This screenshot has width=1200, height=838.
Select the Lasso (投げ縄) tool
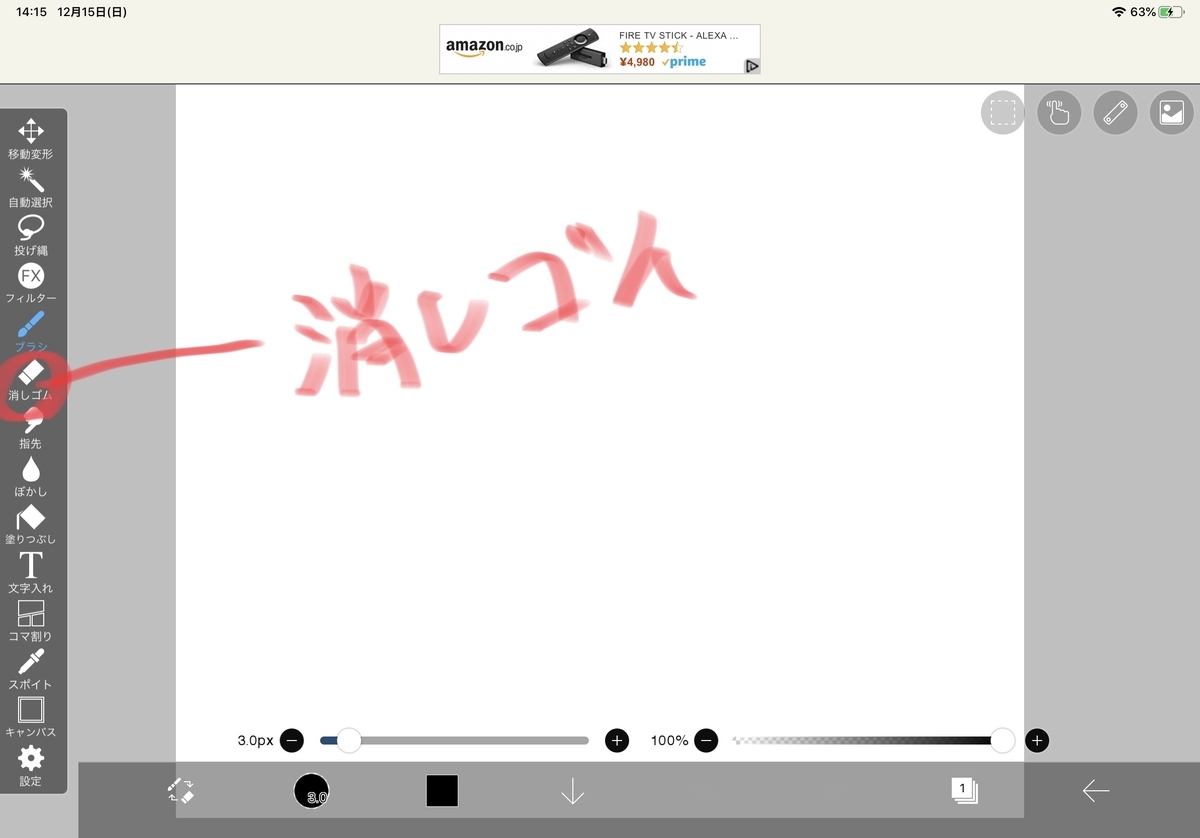(x=32, y=228)
